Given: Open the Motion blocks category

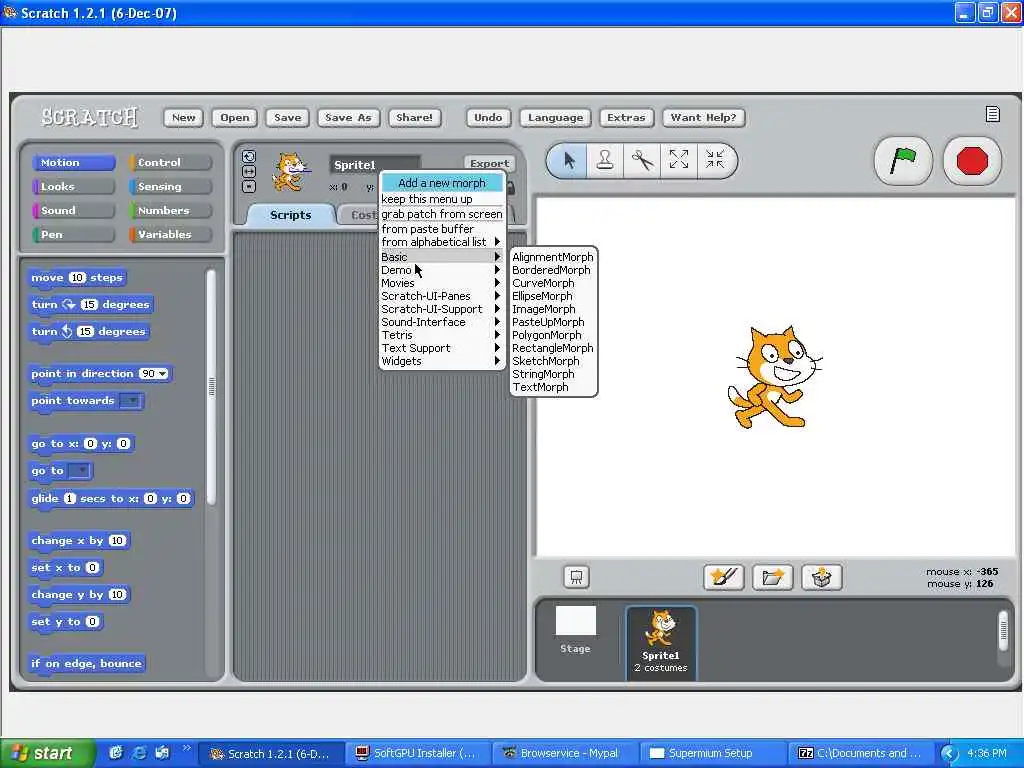Looking at the screenshot, I should pyautogui.click(x=73, y=163).
